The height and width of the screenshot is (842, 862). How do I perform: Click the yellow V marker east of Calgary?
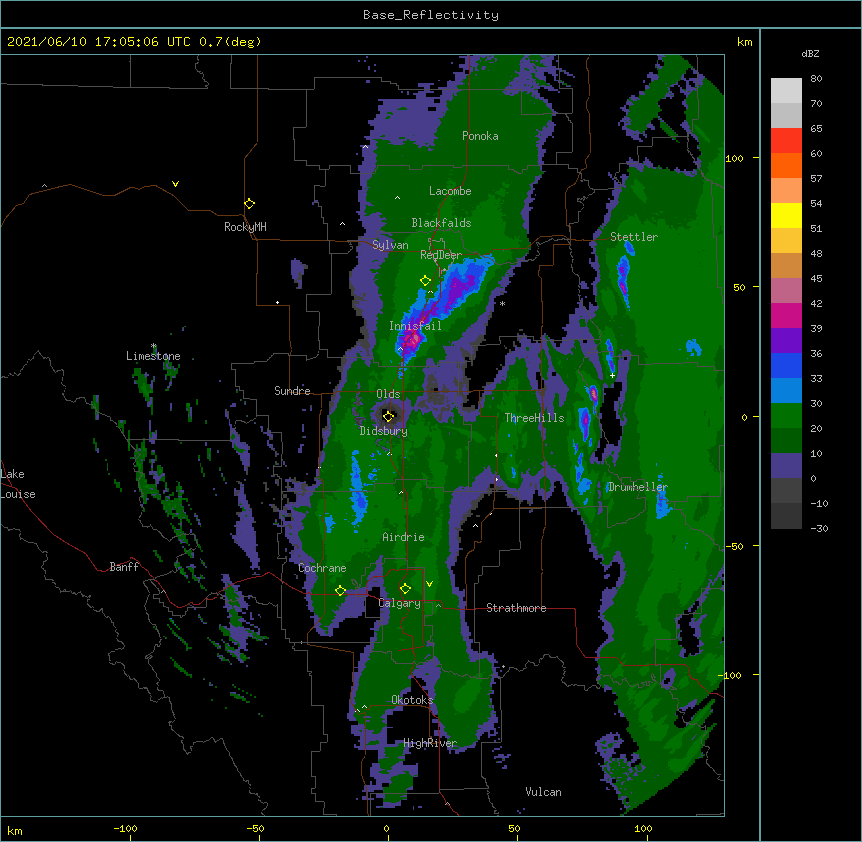coord(429,584)
